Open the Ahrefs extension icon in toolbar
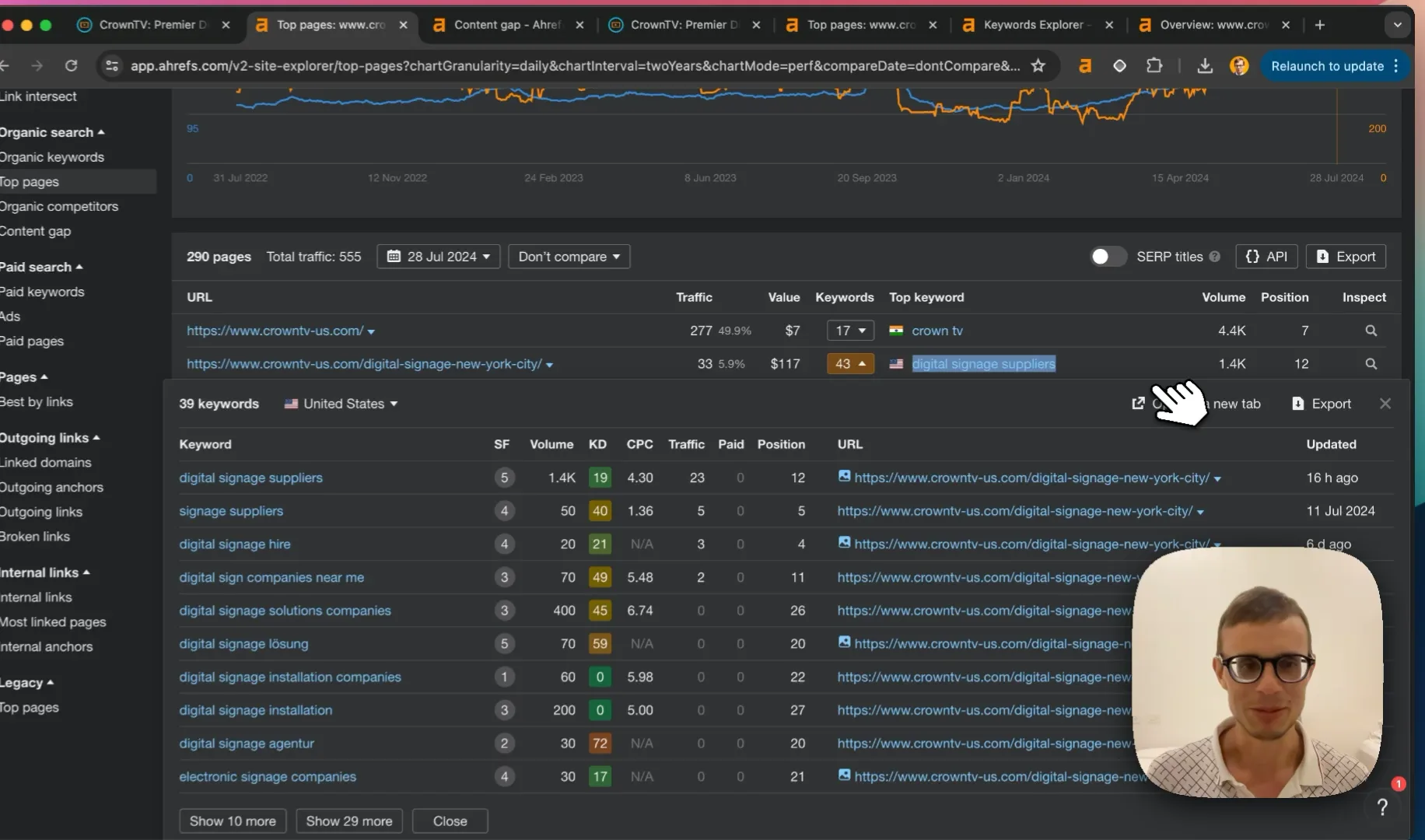Image resolution: width=1425 pixels, height=840 pixels. (x=1084, y=66)
